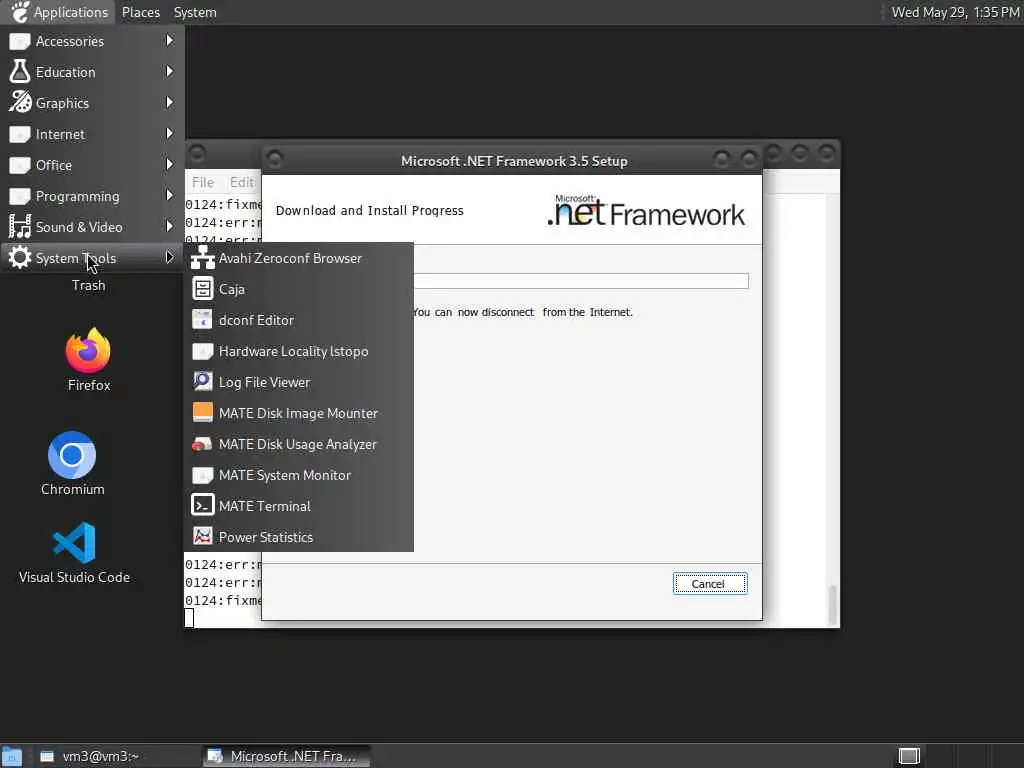This screenshot has width=1024, height=768.
Task: Click the dconf Editor icon
Action: [x=202, y=320]
